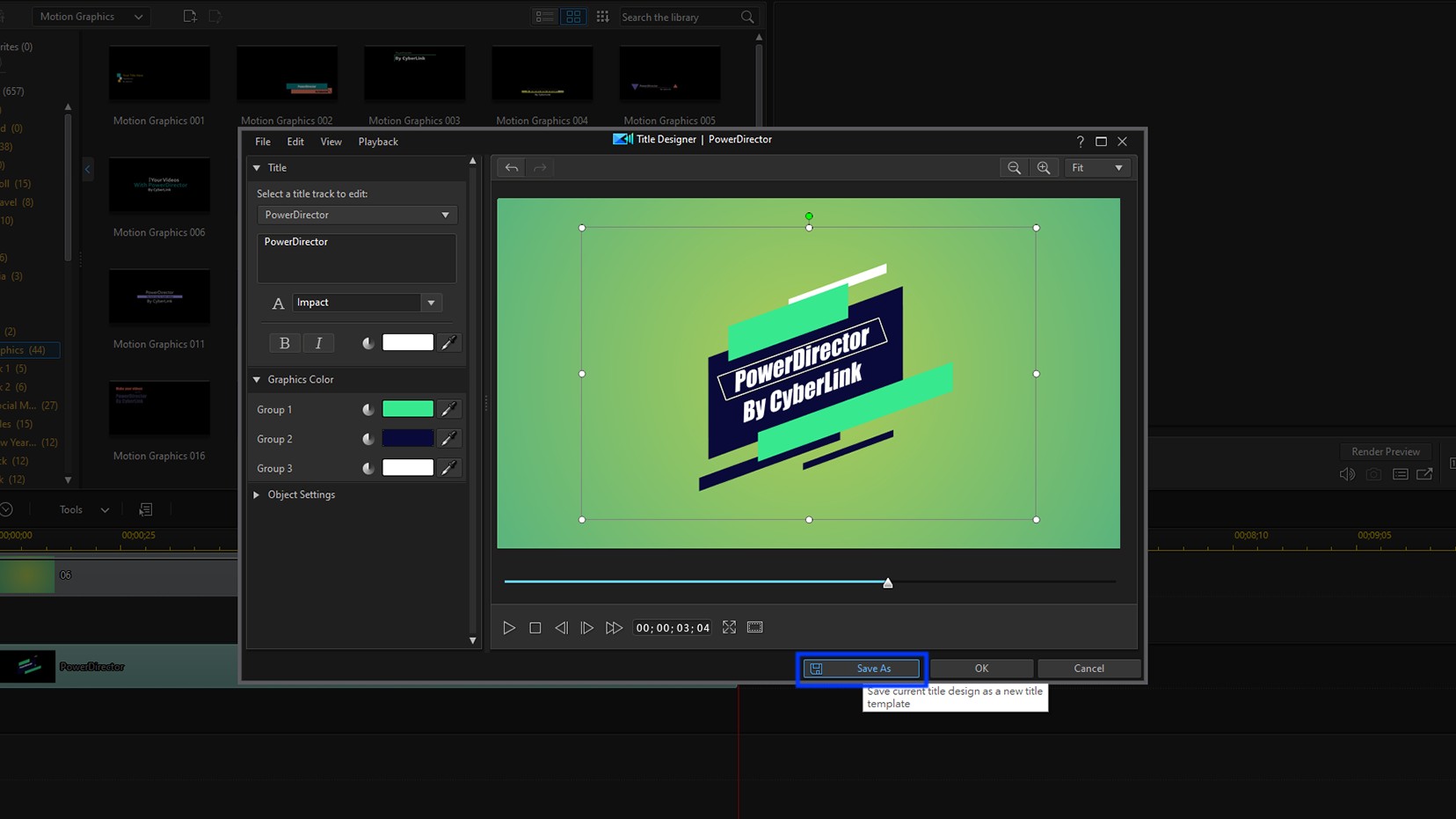Screen dimensions: 1456x819
Task: Step to the next frame
Action: coord(586,627)
